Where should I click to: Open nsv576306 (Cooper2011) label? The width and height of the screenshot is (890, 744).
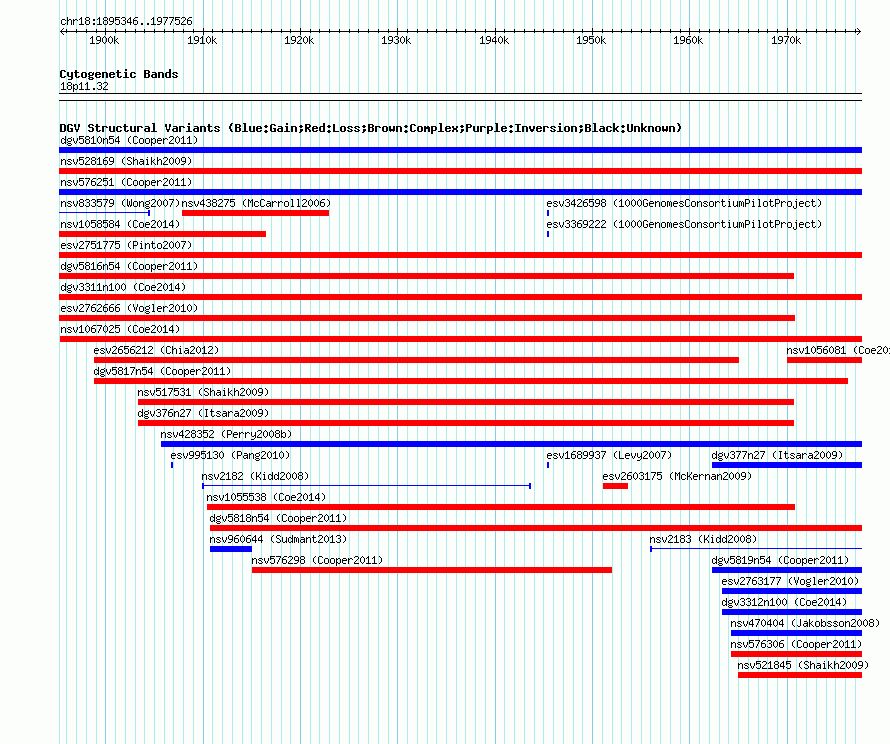click(796, 644)
